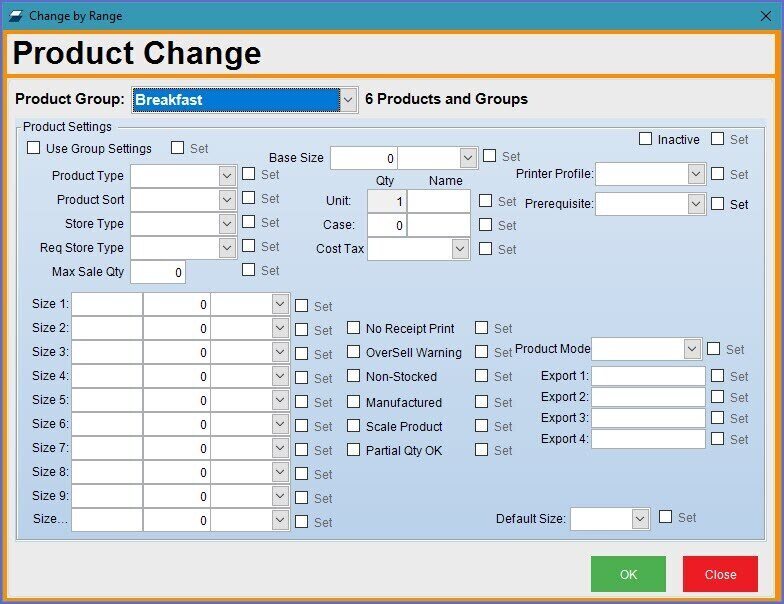Expand the Cost Tax combo box
Image resolution: width=784 pixels, height=604 pixels.
click(460, 249)
